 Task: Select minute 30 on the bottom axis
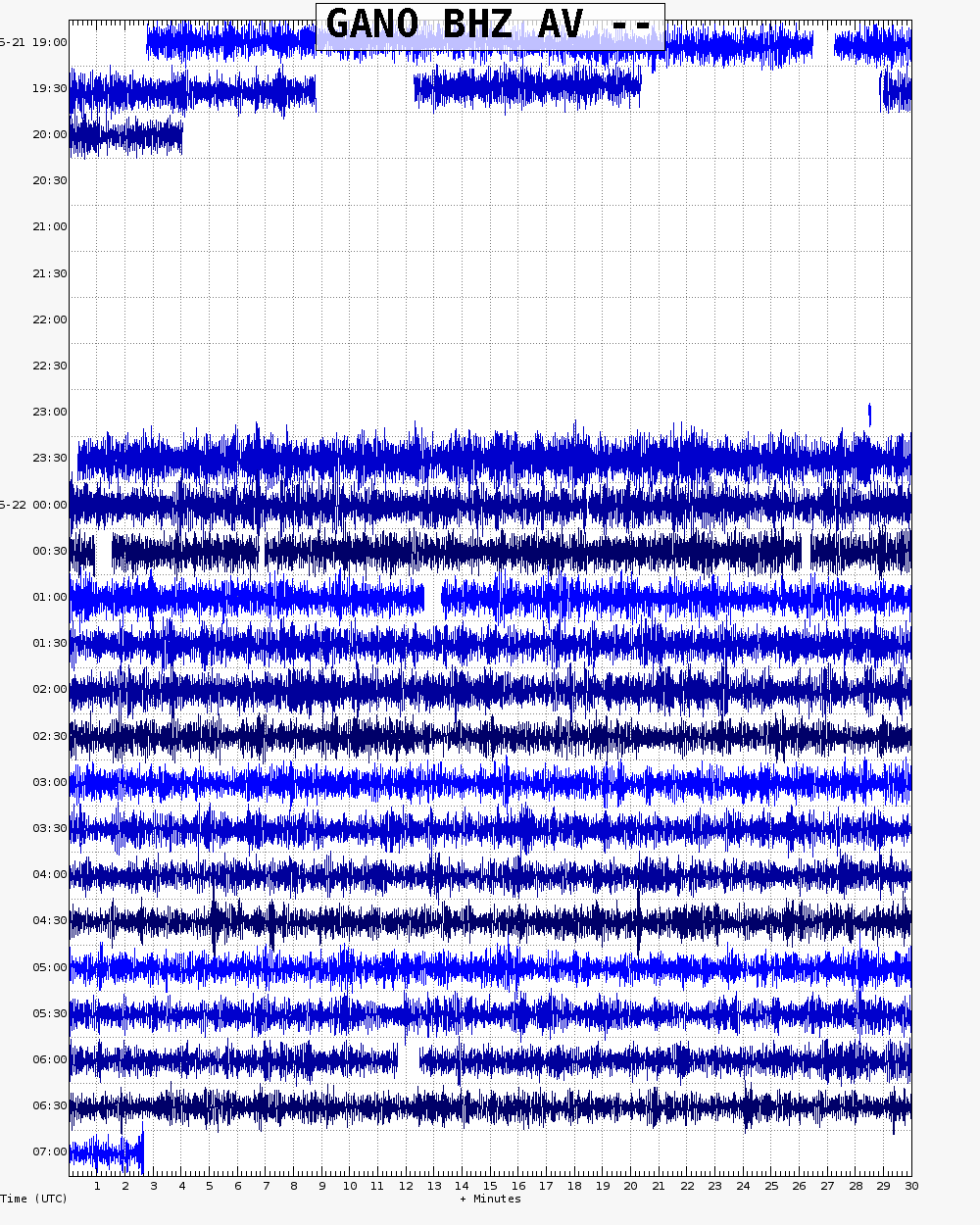pos(910,1186)
